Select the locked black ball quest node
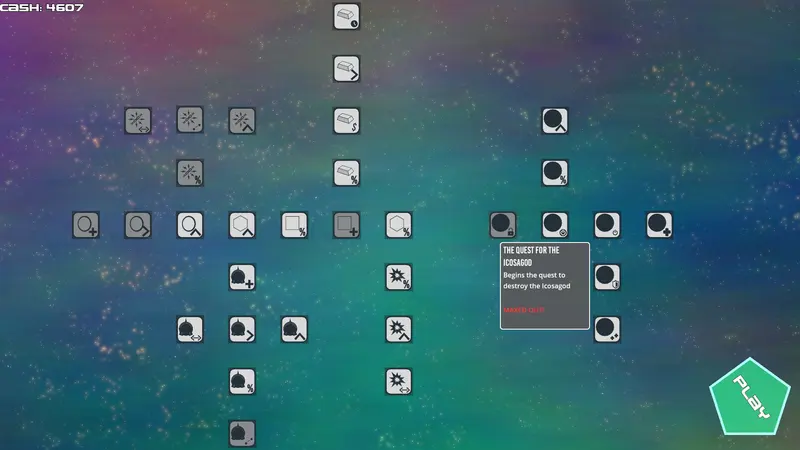The height and width of the screenshot is (450, 800). [x=503, y=225]
